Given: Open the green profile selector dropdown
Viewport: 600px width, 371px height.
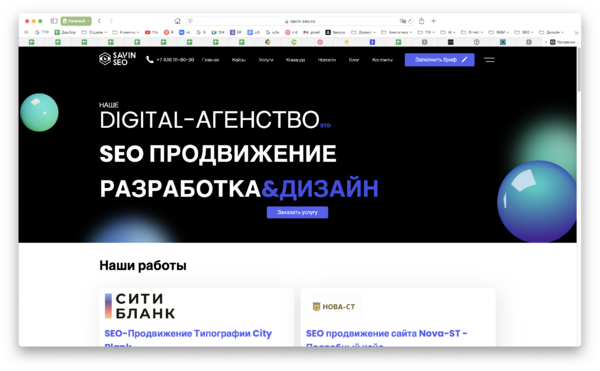Looking at the screenshot, I should coord(76,21).
